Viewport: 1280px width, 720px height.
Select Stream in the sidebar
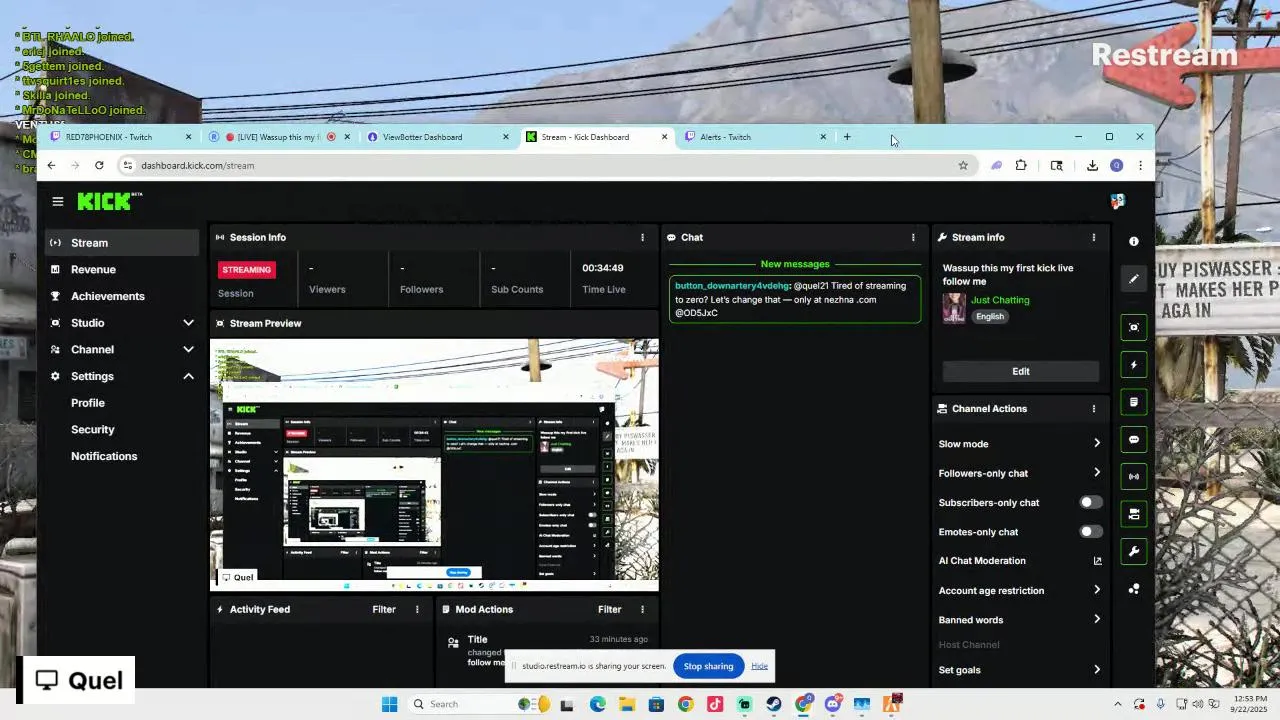[122, 243]
